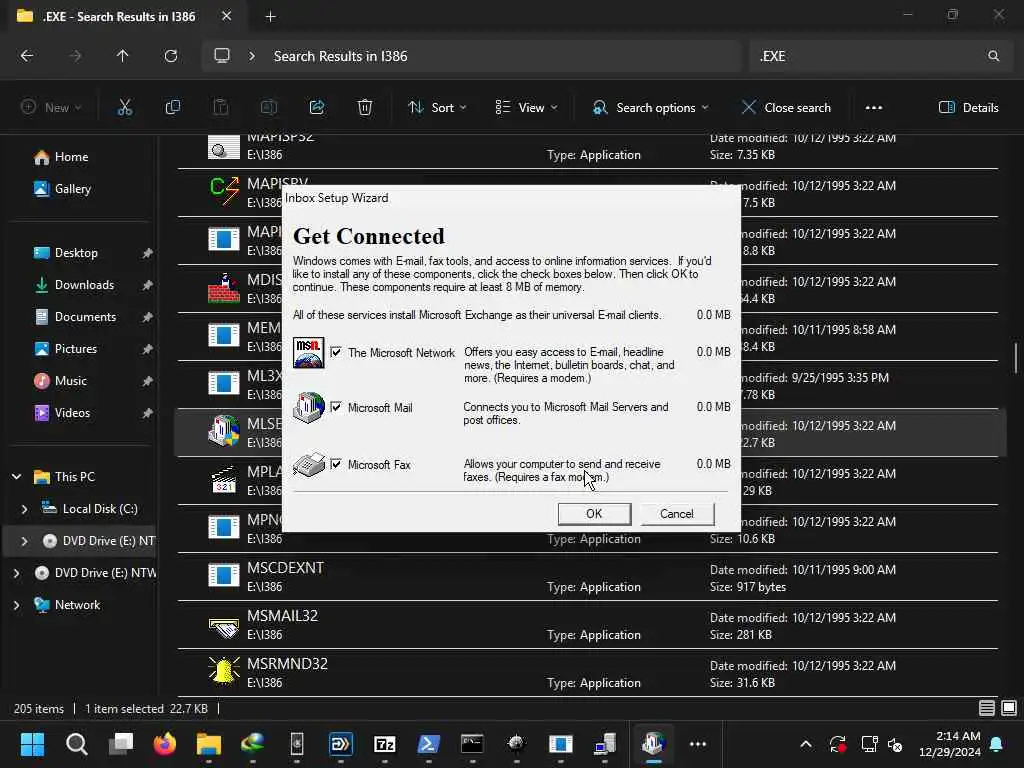Image resolution: width=1024 pixels, height=768 pixels.
Task: Open the Downloads folder
Action: click(x=84, y=285)
